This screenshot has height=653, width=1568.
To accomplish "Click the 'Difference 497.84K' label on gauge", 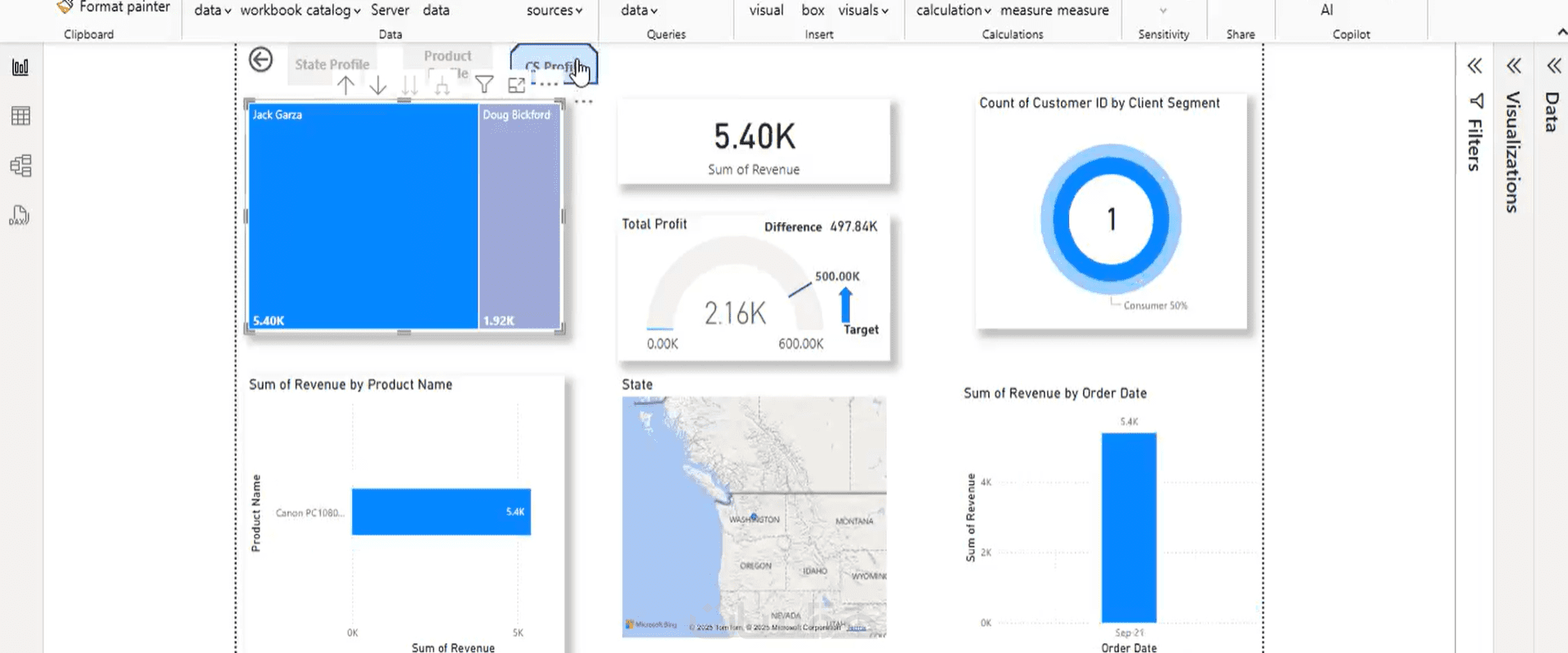I will click(821, 227).
